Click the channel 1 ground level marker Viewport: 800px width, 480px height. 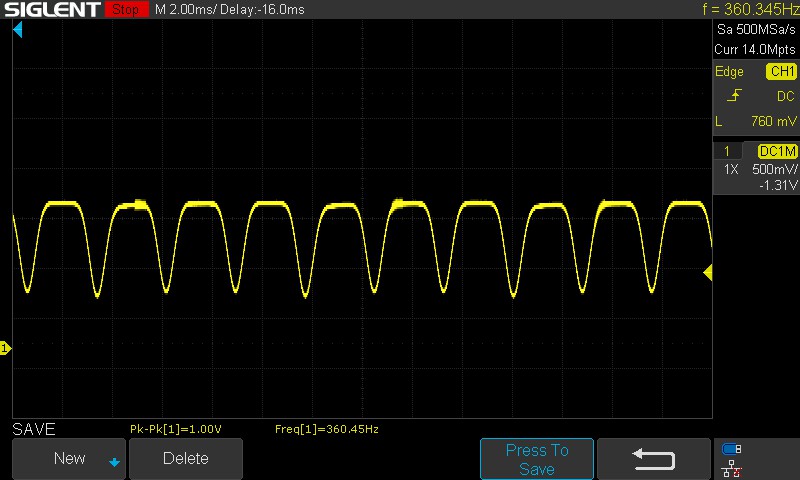[x=5, y=348]
